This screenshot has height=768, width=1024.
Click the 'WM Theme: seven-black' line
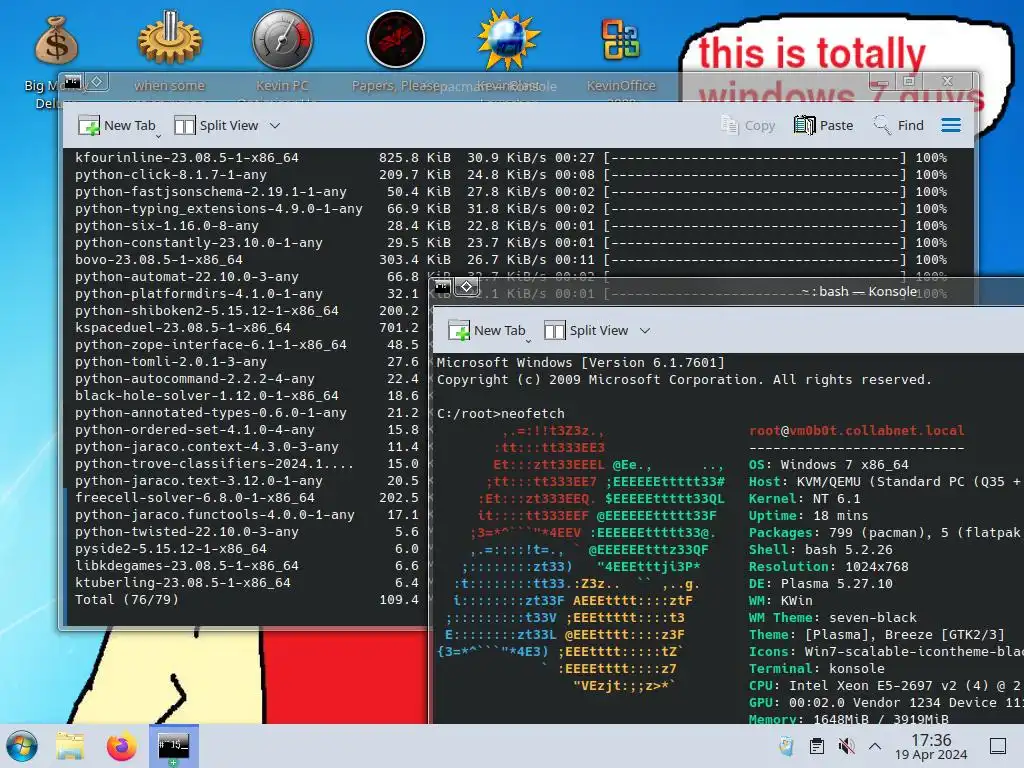[x=833, y=617]
